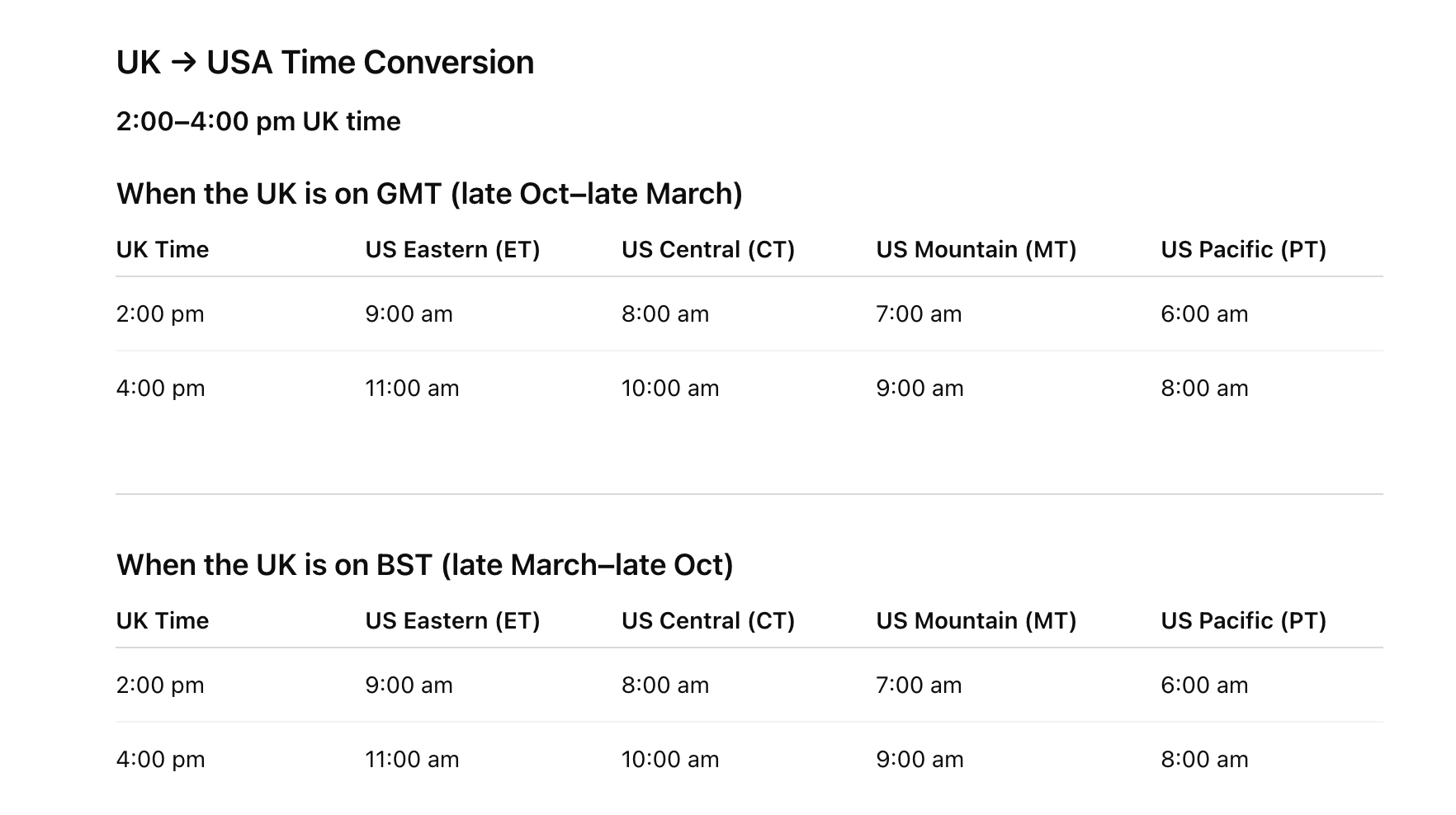Click 'US Pacific (PT)' header in BST table
The height and width of the screenshot is (815, 1456).
tap(1243, 621)
